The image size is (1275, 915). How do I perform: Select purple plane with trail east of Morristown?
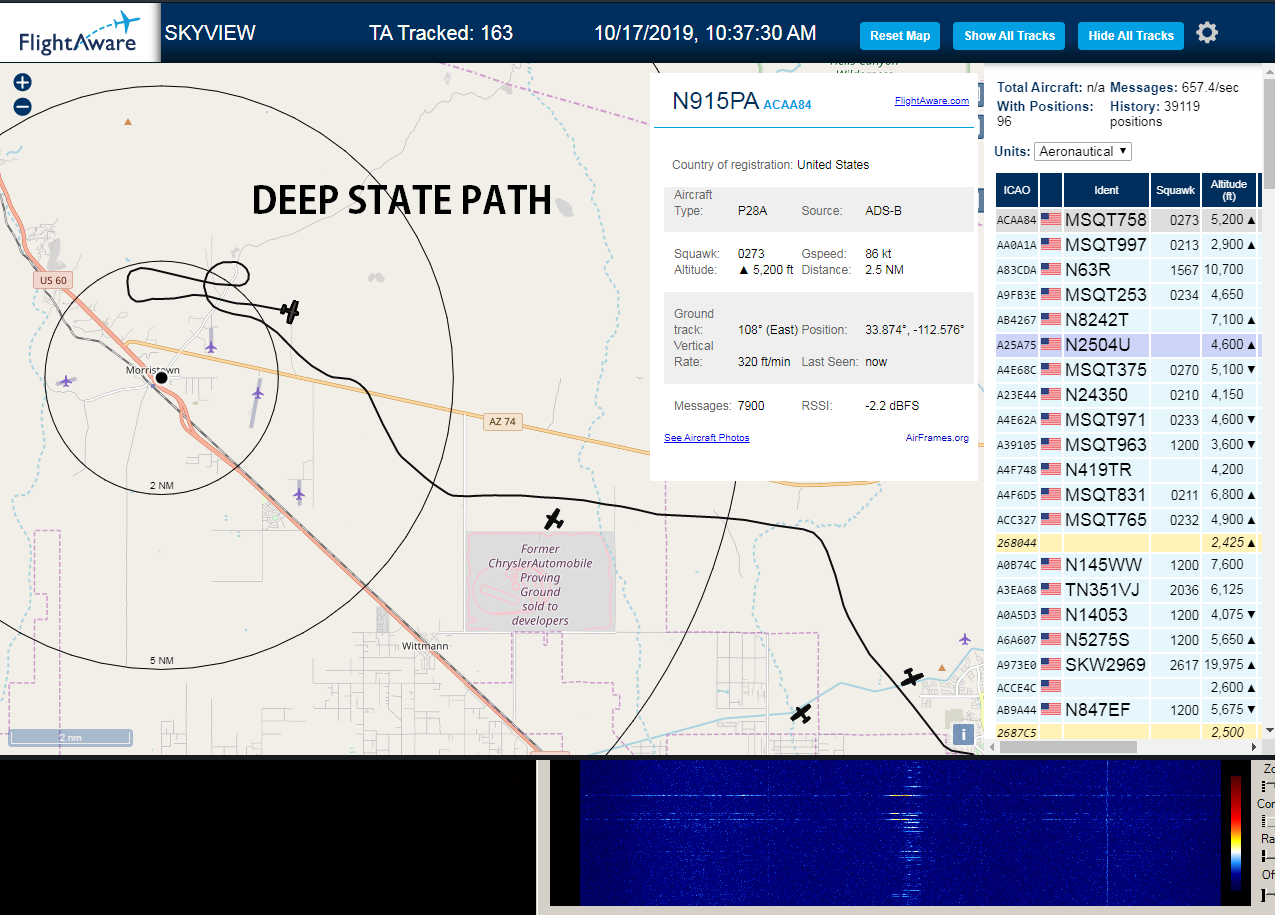click(x=257, y=393)
